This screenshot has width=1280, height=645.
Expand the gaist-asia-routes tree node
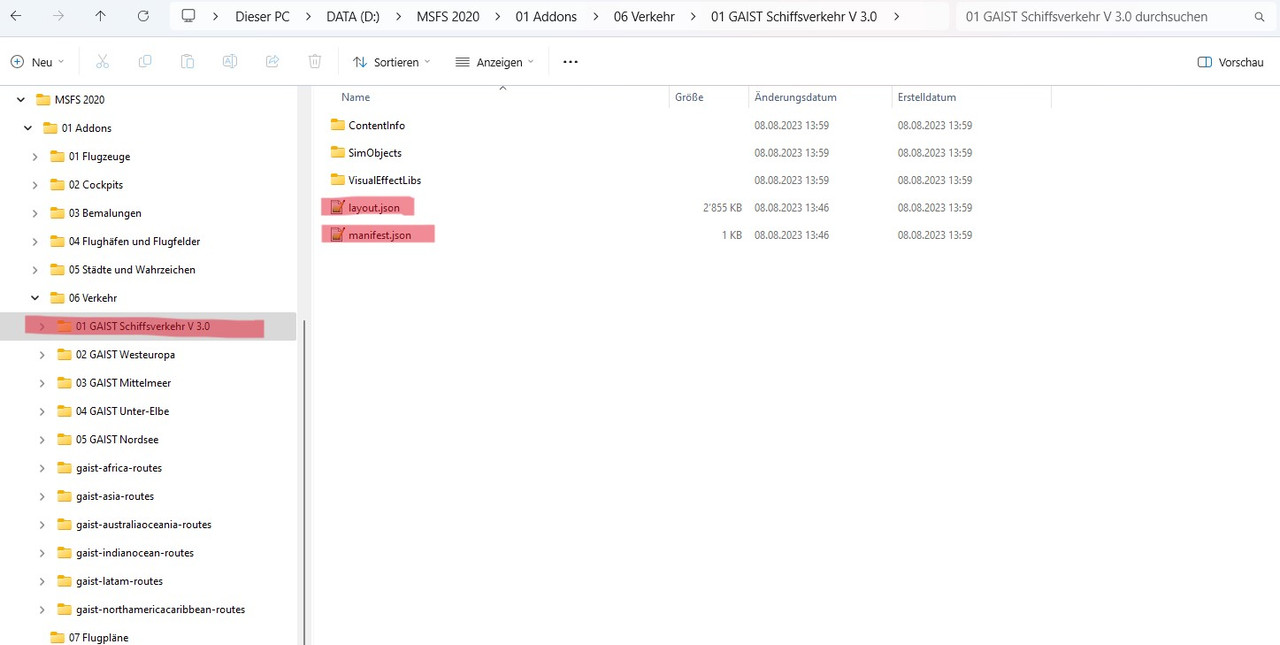tap(42, 496)
